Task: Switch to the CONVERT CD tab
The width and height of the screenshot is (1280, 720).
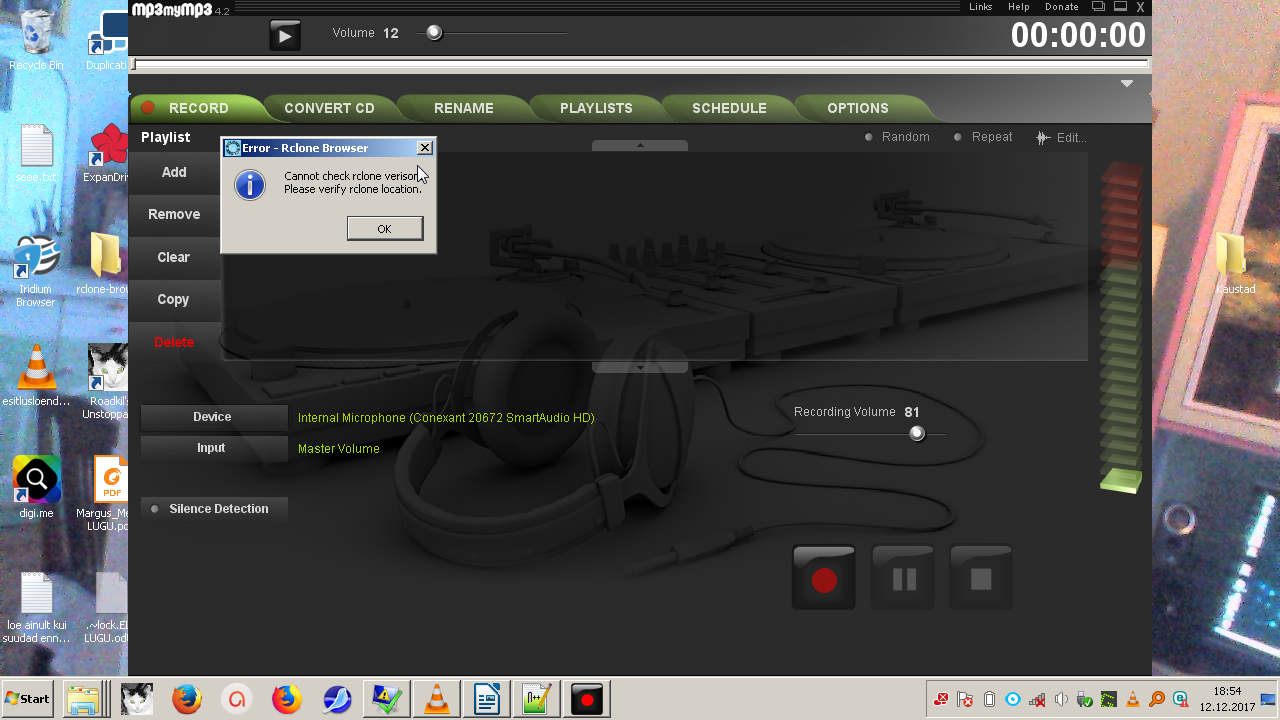Action: pyautogui.click(x=329, y=108)
